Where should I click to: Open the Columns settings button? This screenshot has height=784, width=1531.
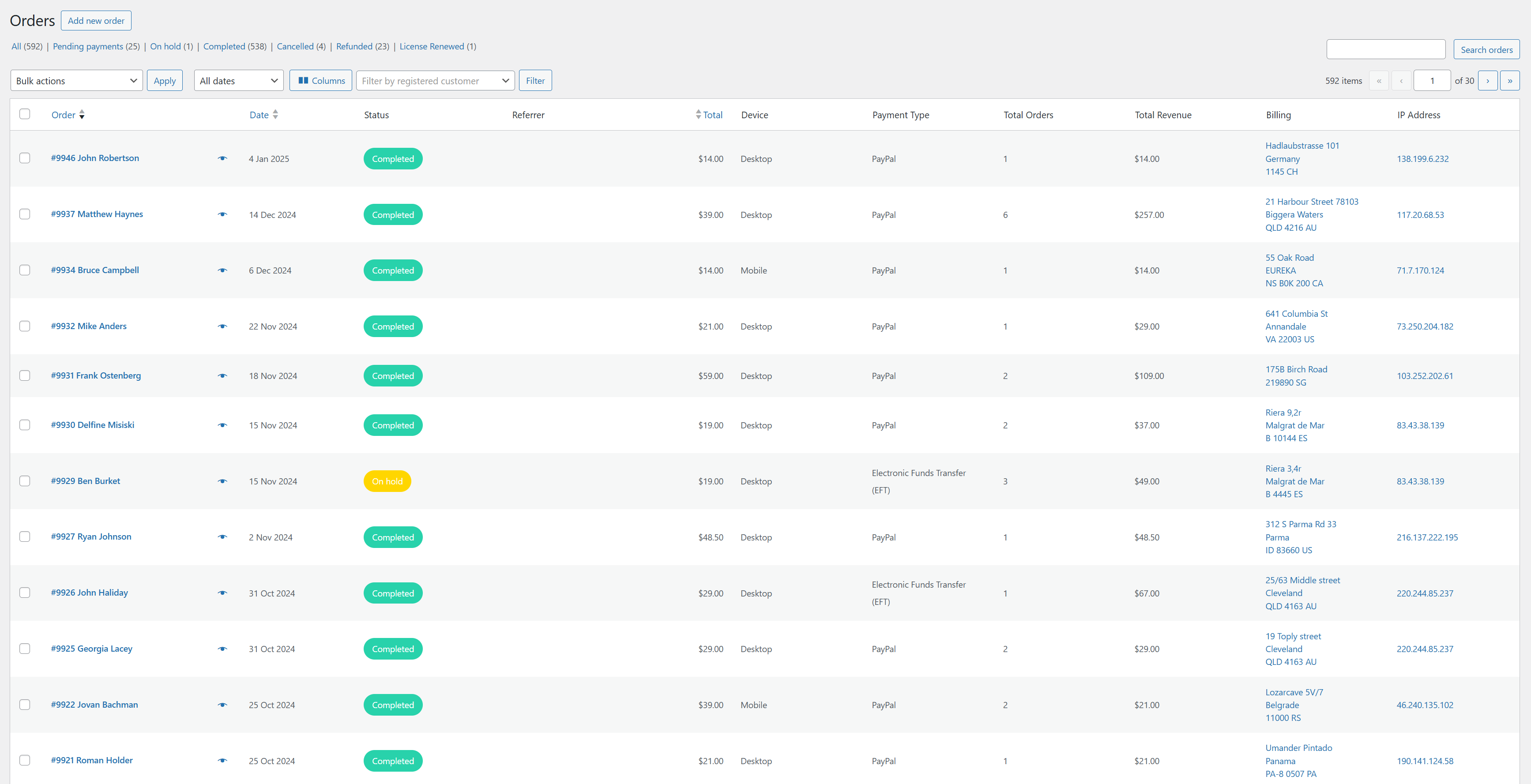point(322,81)
